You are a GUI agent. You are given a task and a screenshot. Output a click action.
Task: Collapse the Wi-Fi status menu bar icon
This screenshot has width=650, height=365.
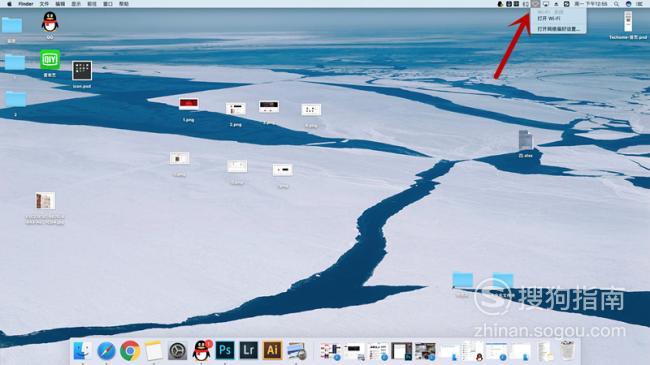pyautogui.click(x=536, y=4)
